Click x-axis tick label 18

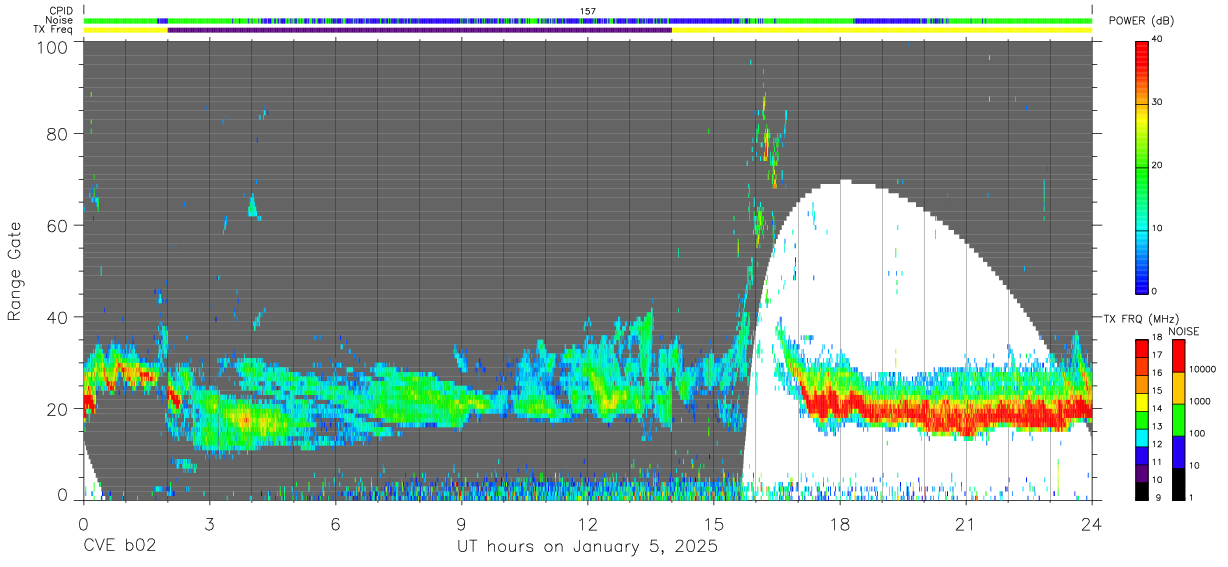[839, 523]
